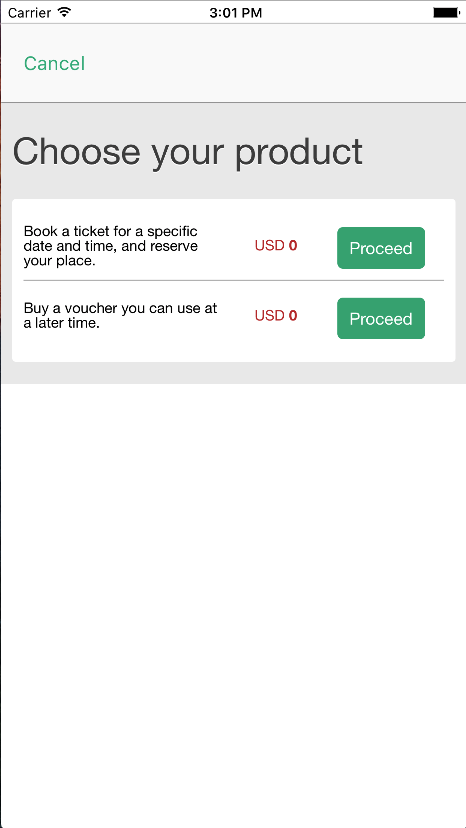This screenshot has width=466, height=828.
Task: Tap the Cancel link in navigation bar
Action: point(54,63)
